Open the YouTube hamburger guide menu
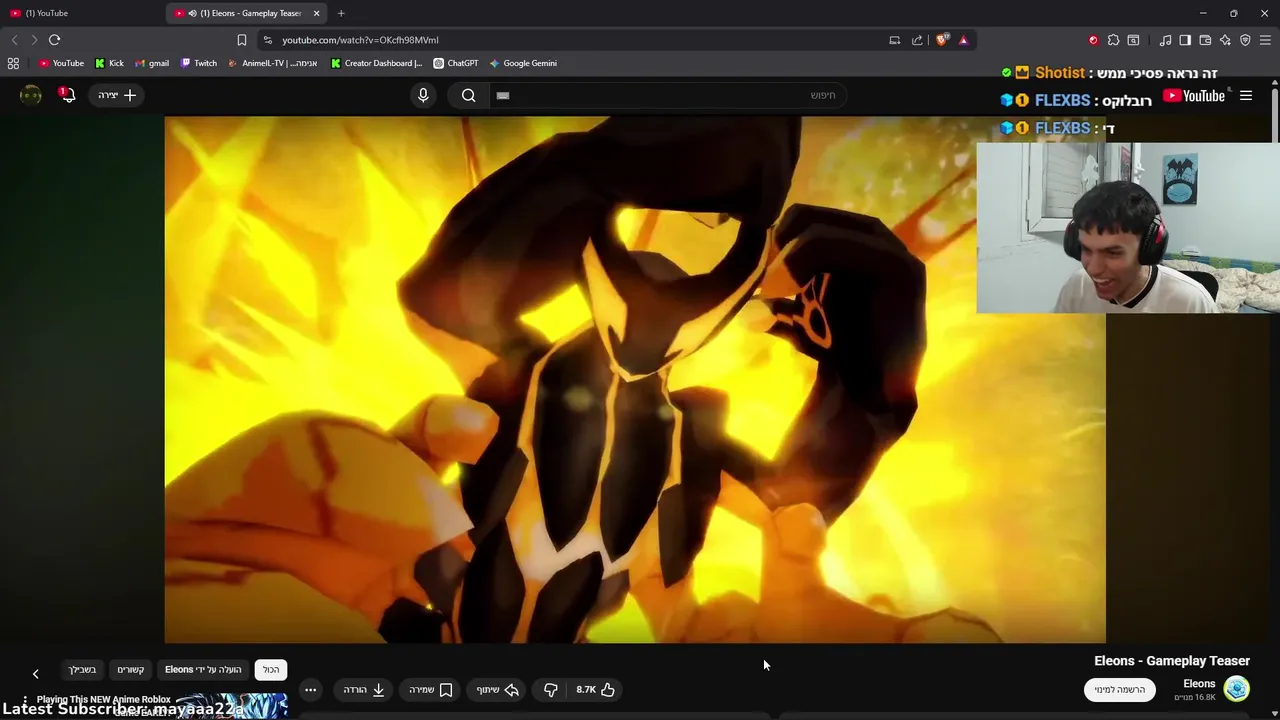 1246,96
